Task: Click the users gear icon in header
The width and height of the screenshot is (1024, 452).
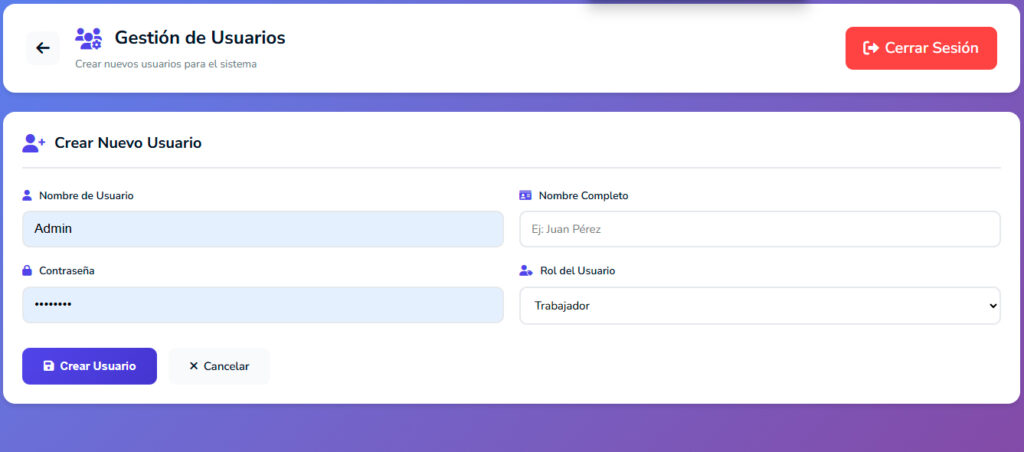Action: tap(88, 39)
